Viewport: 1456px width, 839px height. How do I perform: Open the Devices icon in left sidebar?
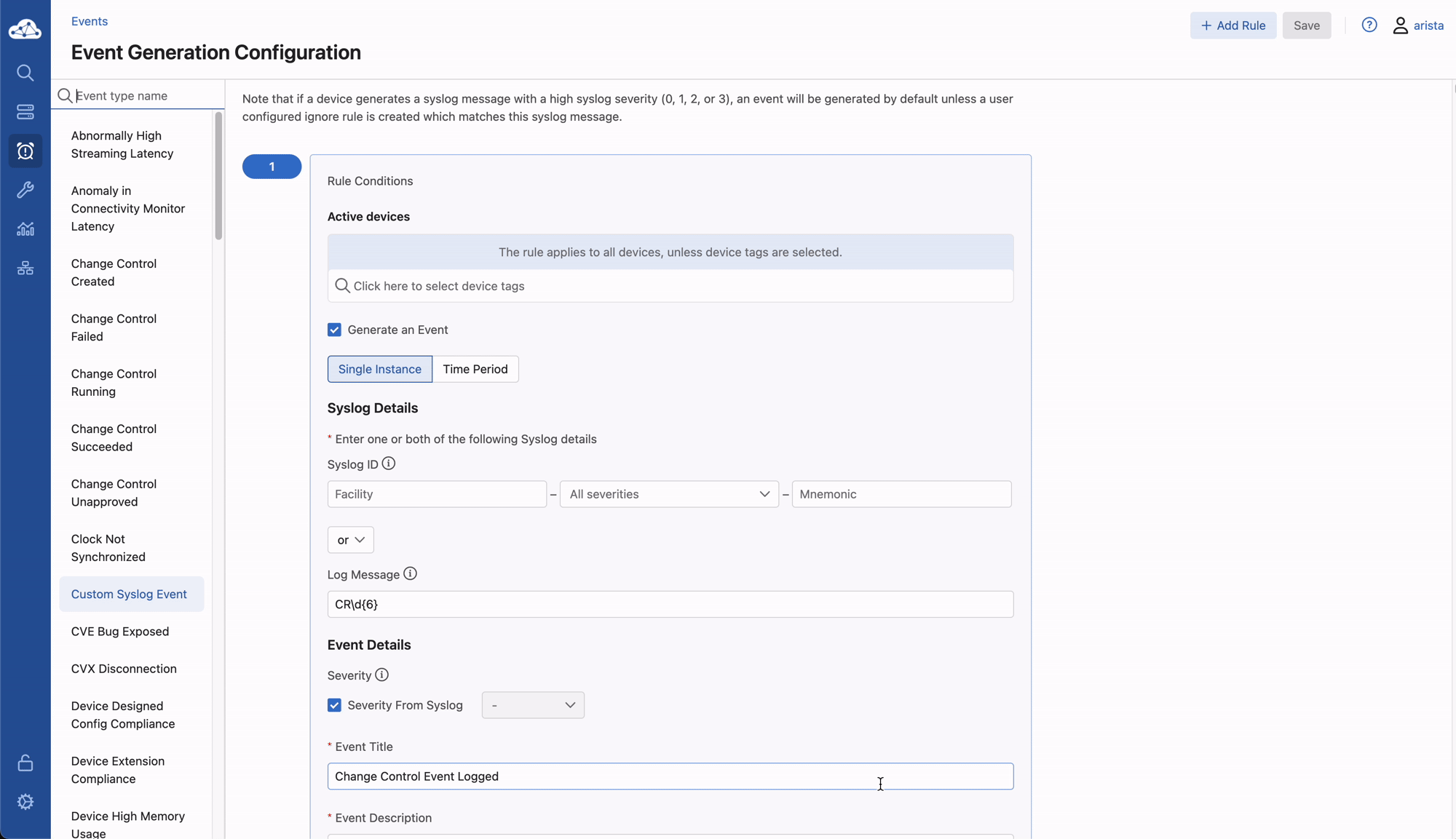pos(25,112)
